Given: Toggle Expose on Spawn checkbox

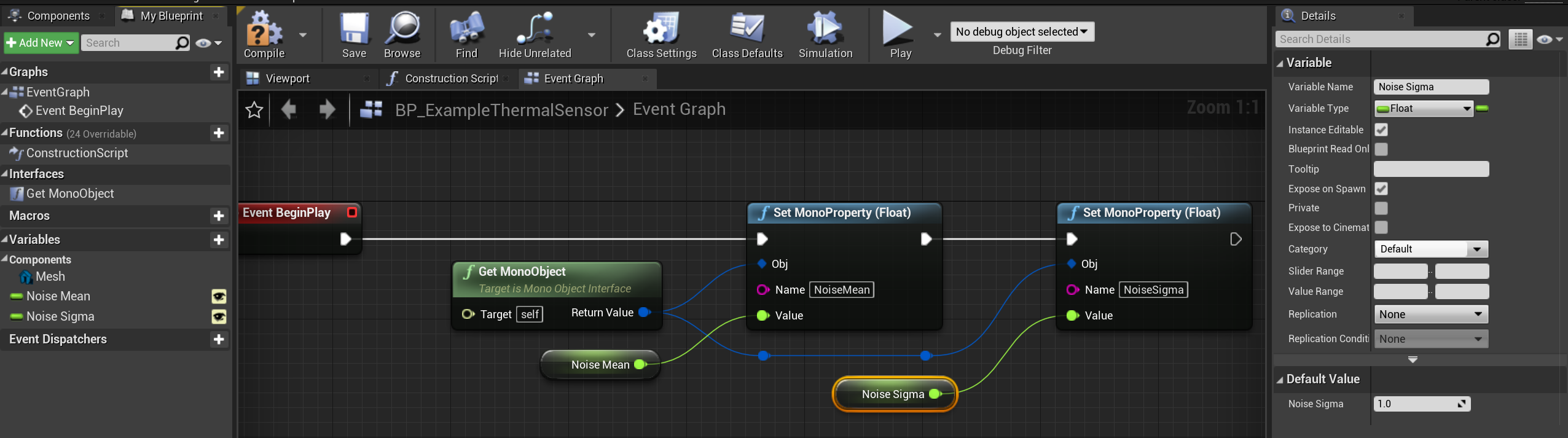Looking at the screenshot, I should pos(1381,189).
